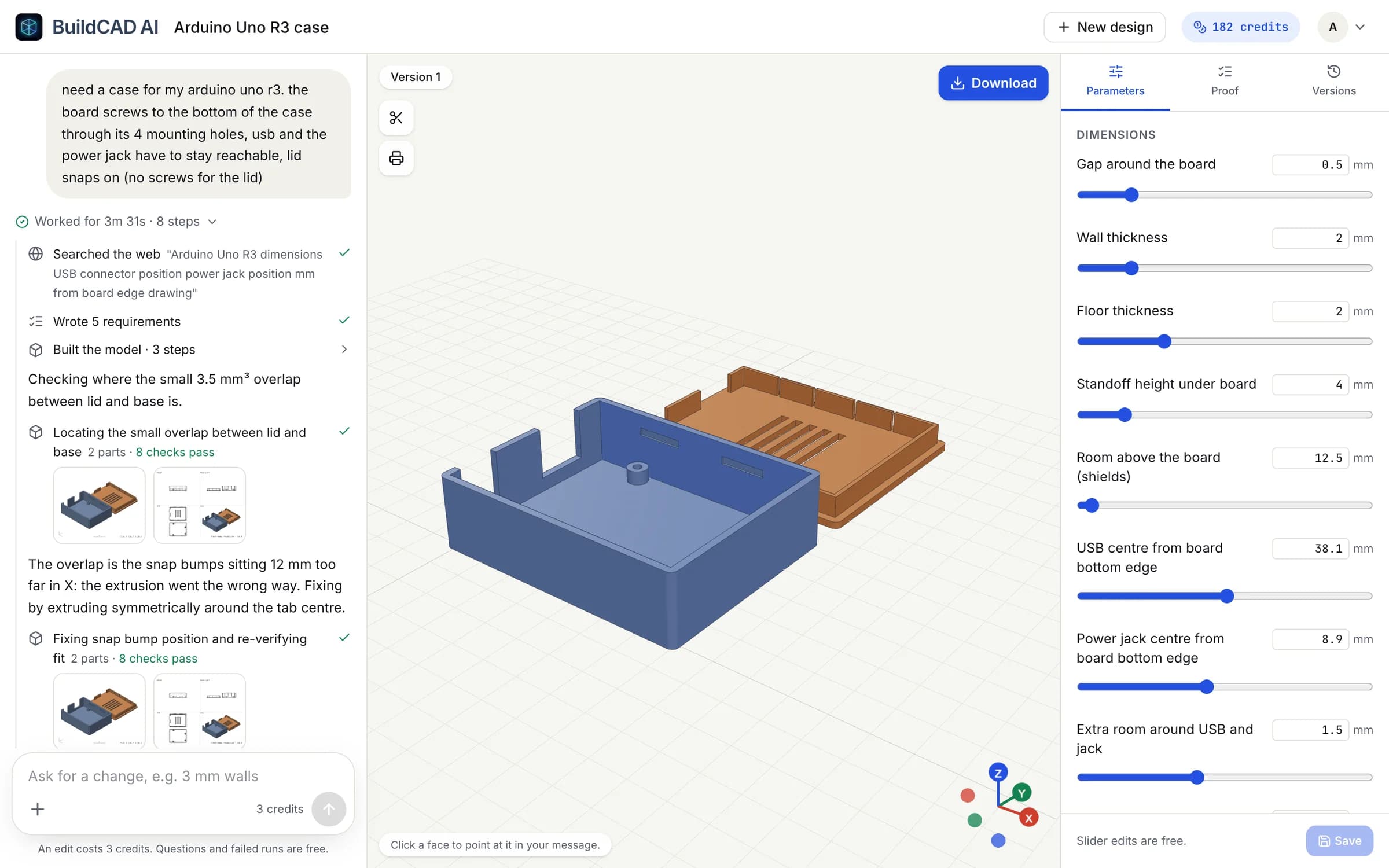
Task: Switch to the Proof tab
Action: (x=1225, y=81)
